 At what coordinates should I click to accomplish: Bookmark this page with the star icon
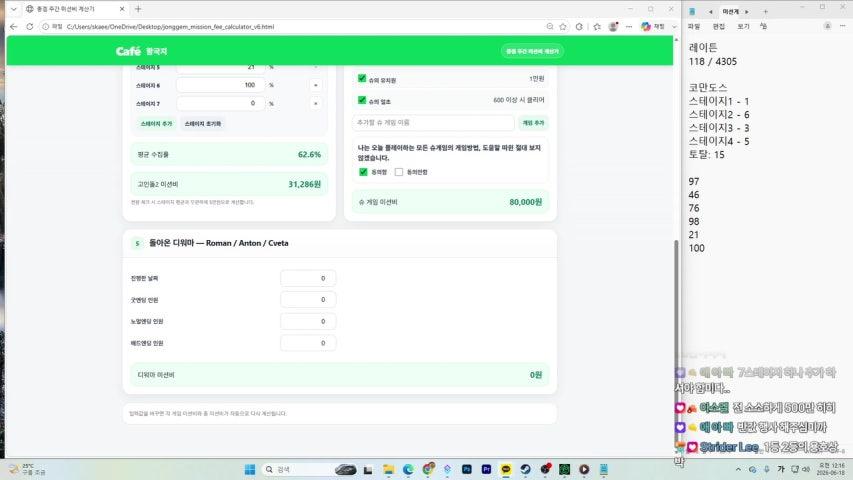(563, 26)
